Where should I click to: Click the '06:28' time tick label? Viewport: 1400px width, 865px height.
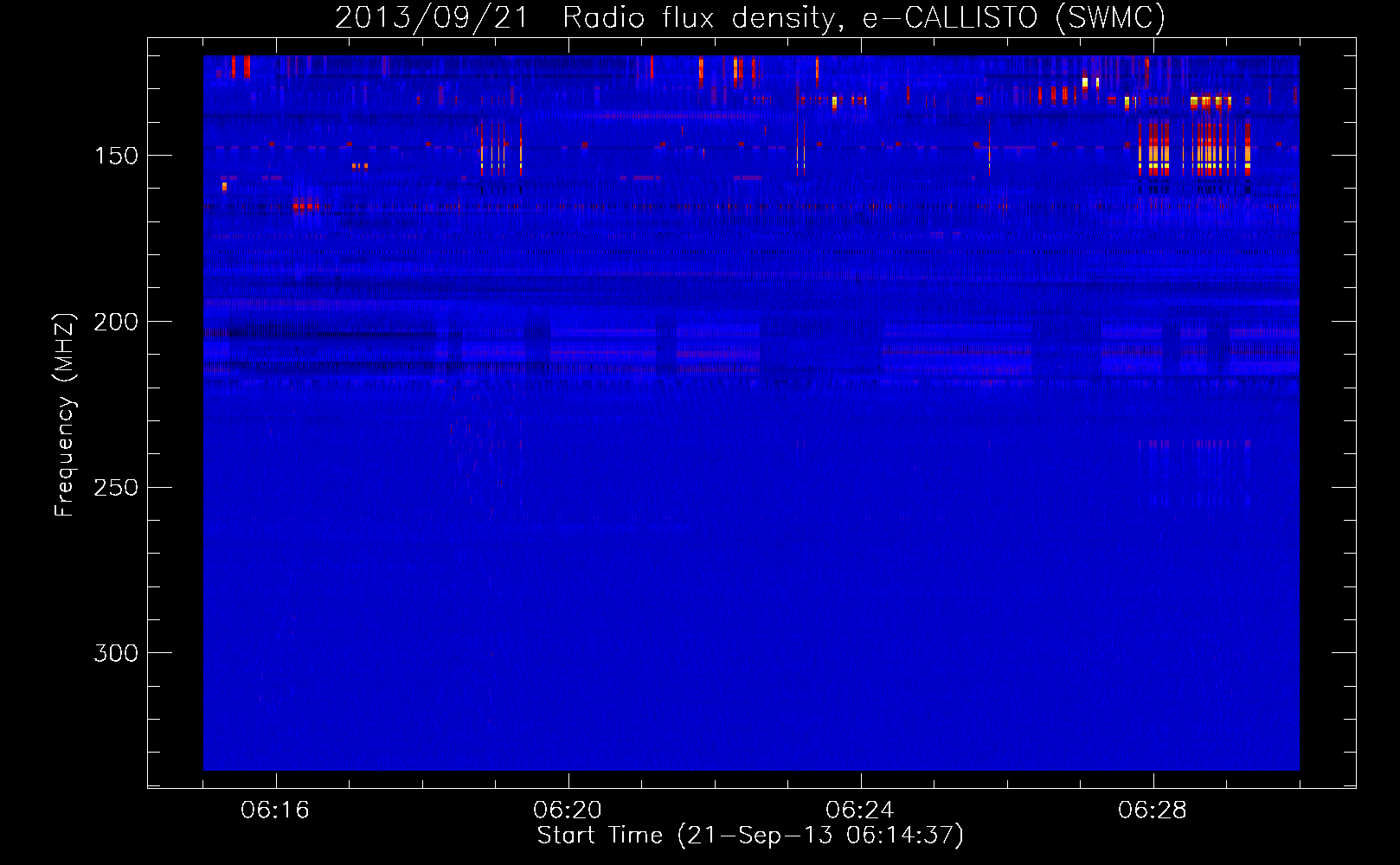(1153, 811)
